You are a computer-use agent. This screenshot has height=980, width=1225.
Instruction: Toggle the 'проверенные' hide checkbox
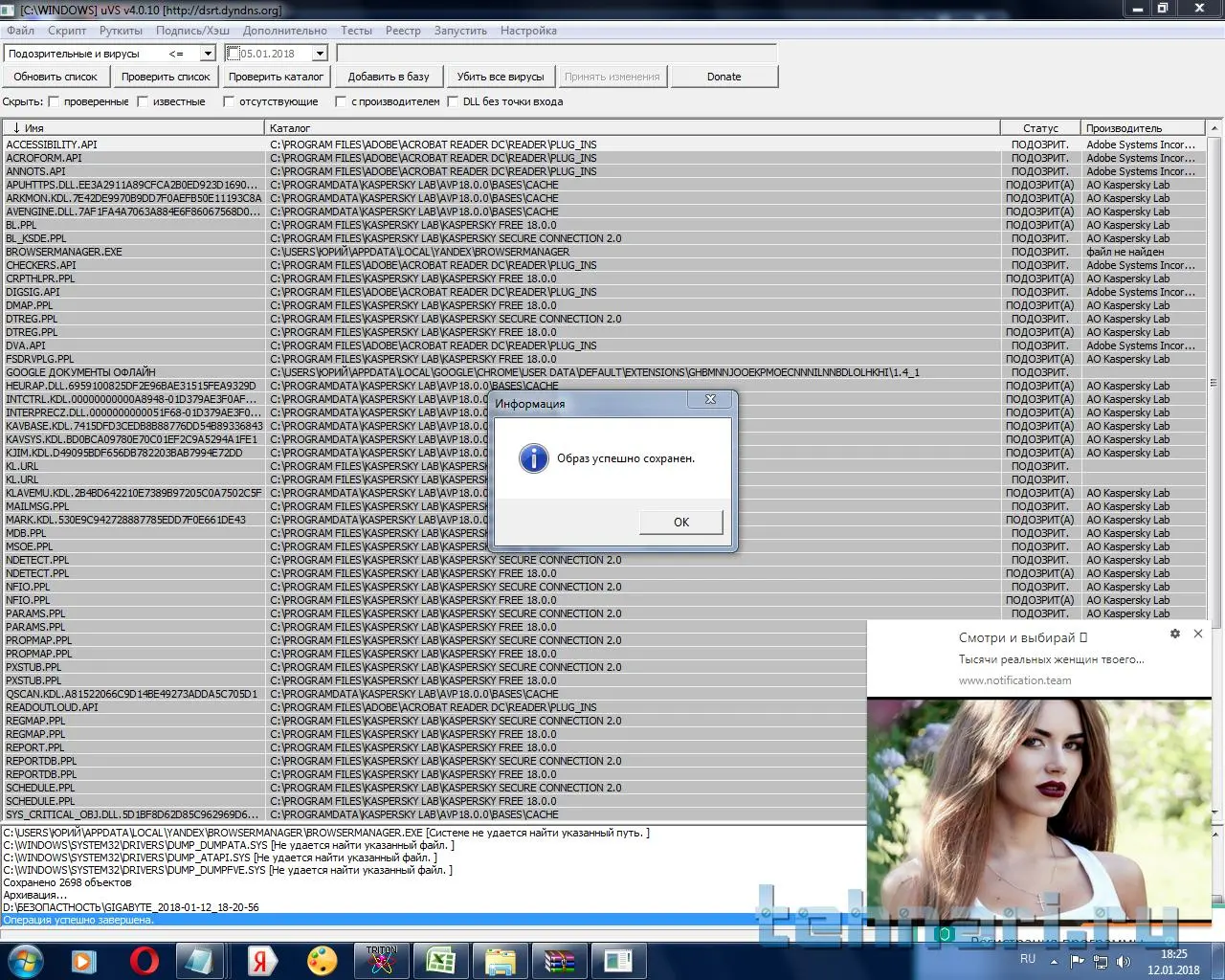point(55,101)
